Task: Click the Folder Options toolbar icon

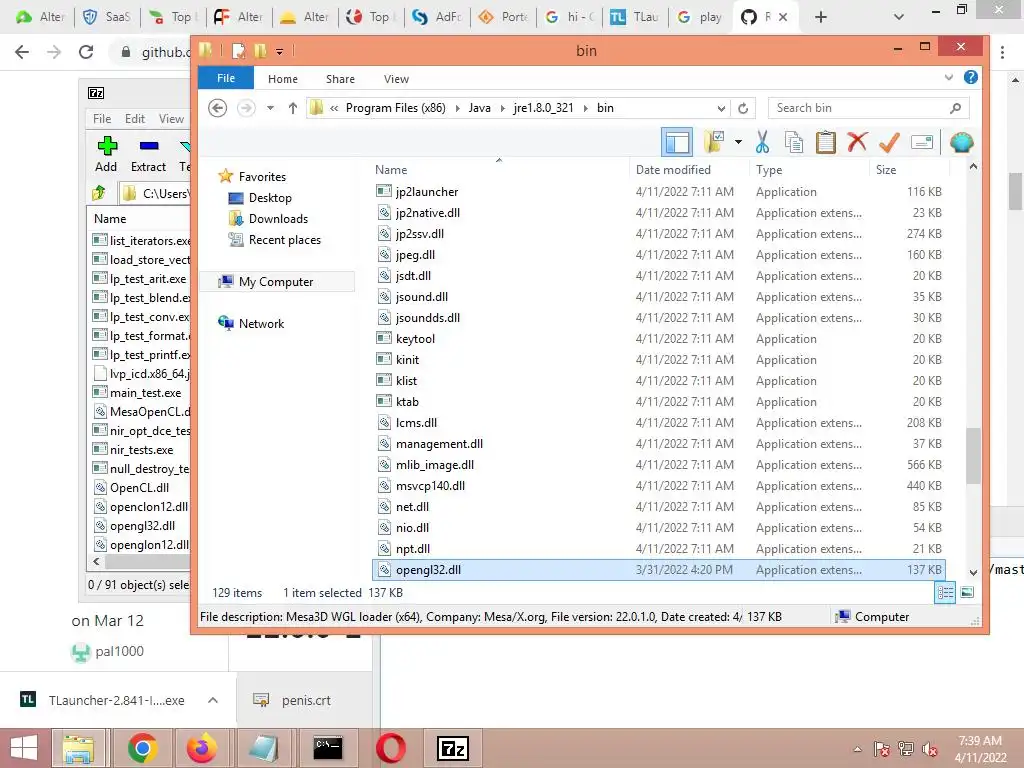Action: [x=714, y=142]
